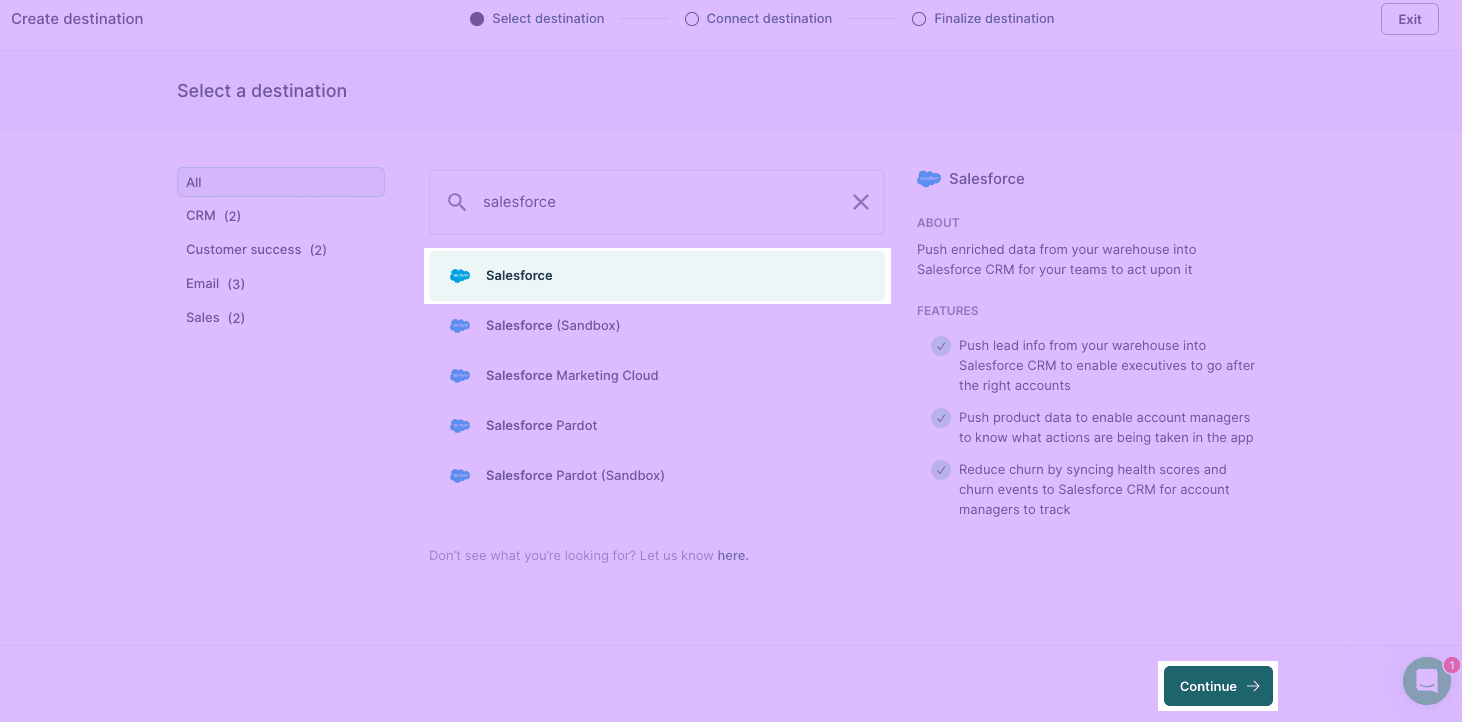This screenshot has width=1462, height=722.
Task: Select the Salesforce destination icon
Action: (x=460, y=275)
